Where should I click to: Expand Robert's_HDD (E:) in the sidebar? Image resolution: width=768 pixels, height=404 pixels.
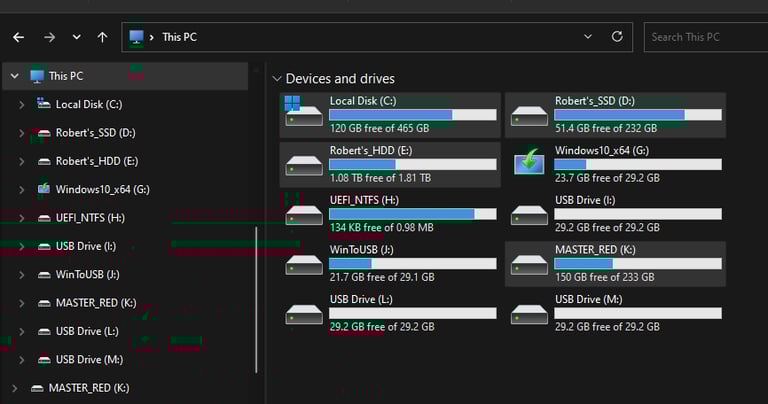click(22, 161)
